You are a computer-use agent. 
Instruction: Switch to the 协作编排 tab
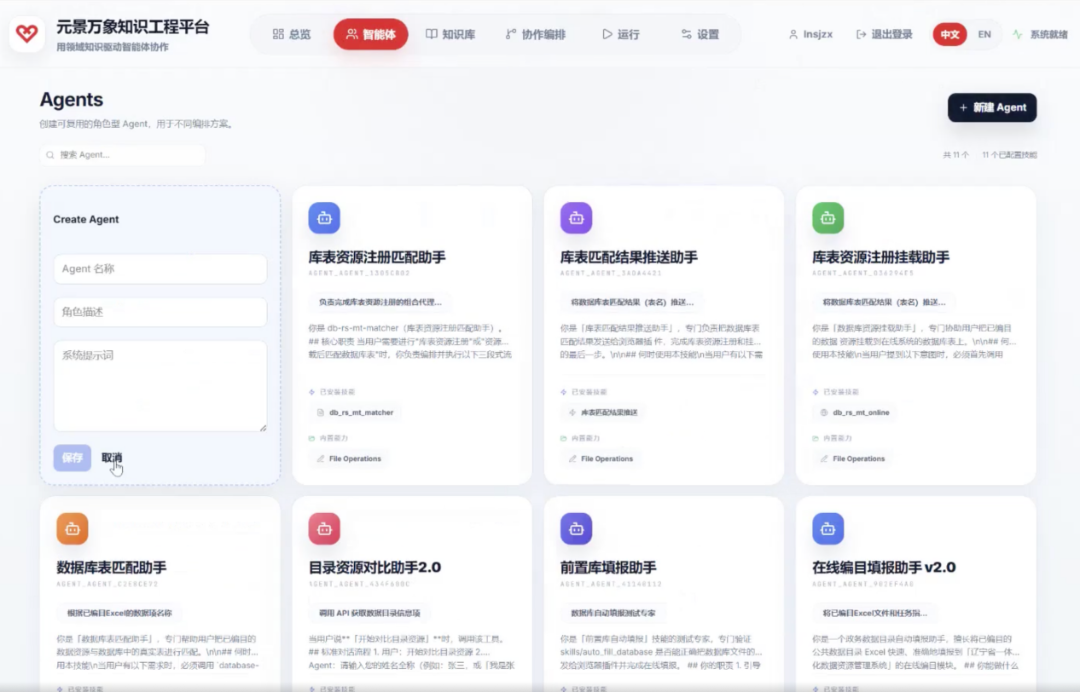click(x=536, y=34)
